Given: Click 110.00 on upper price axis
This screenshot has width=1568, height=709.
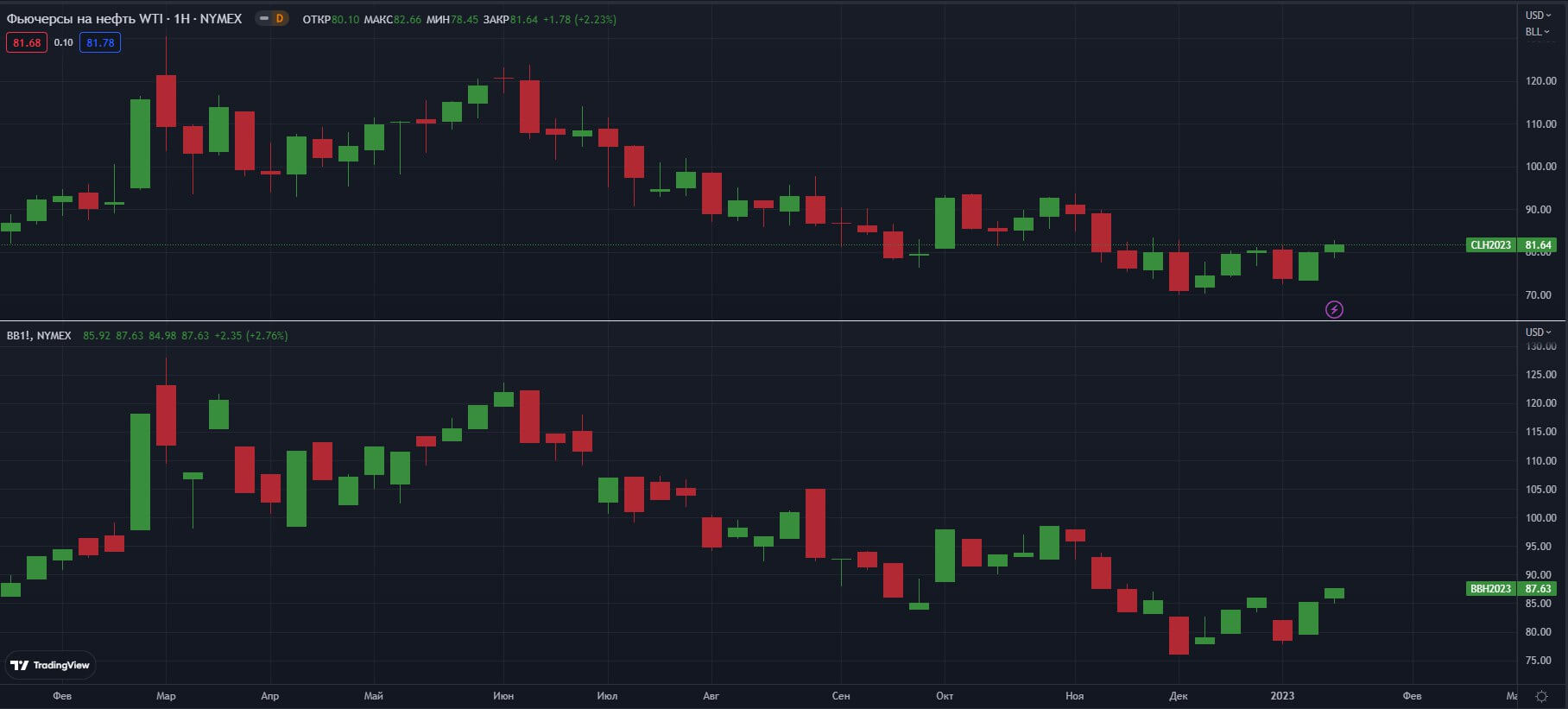Looking at the screenshot, I should tap(1540, 124).
